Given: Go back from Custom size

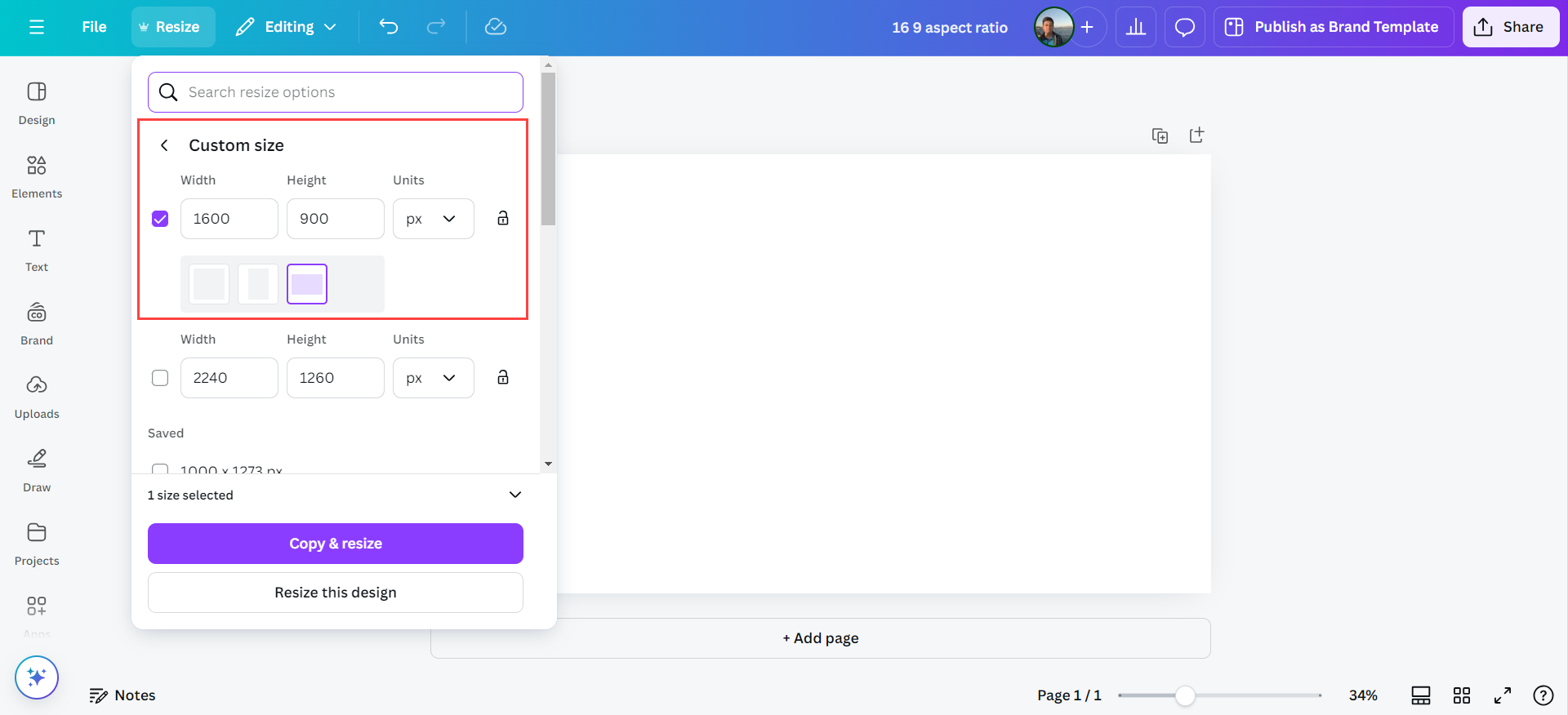Looking at the screenshot, I should point(164,145).
